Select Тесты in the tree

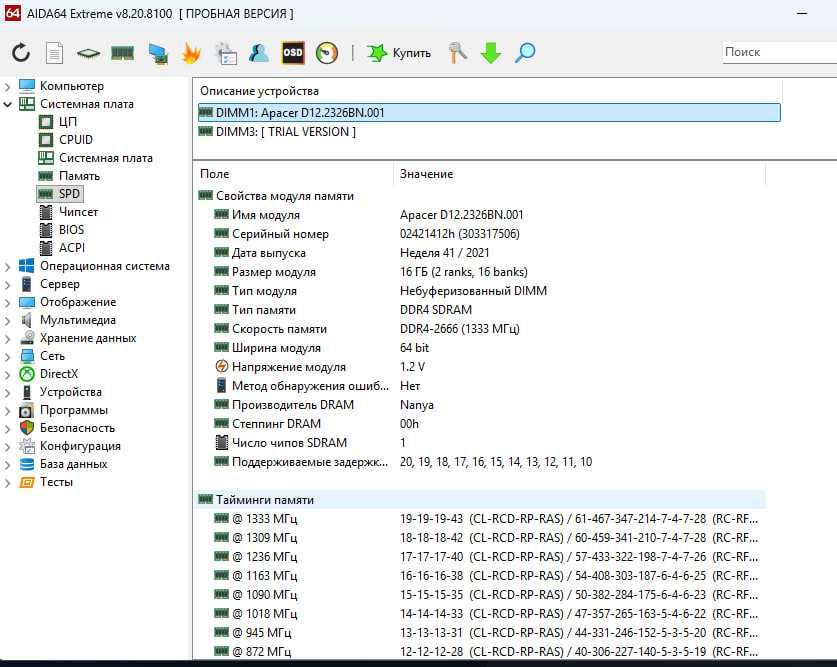pos(56,482)
